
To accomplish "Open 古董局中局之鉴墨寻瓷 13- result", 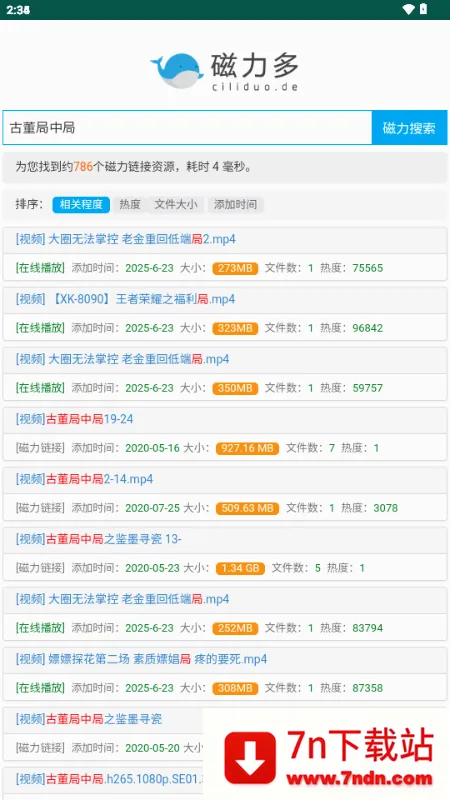I will (x=98, y=539).
